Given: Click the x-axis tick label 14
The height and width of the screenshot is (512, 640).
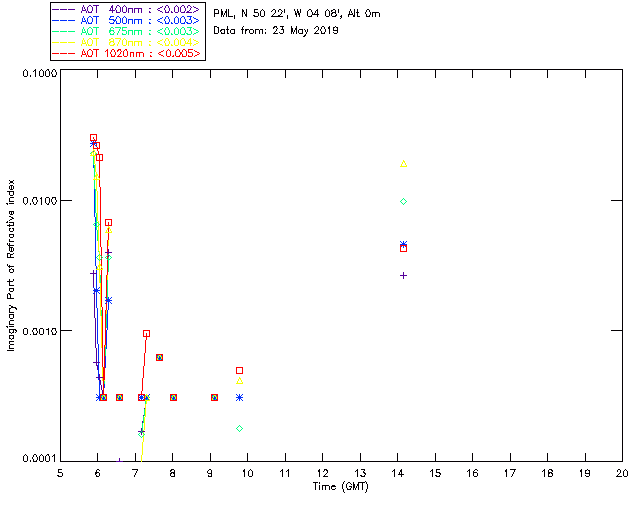Looking at the screenshot, I should pos(398,473).
